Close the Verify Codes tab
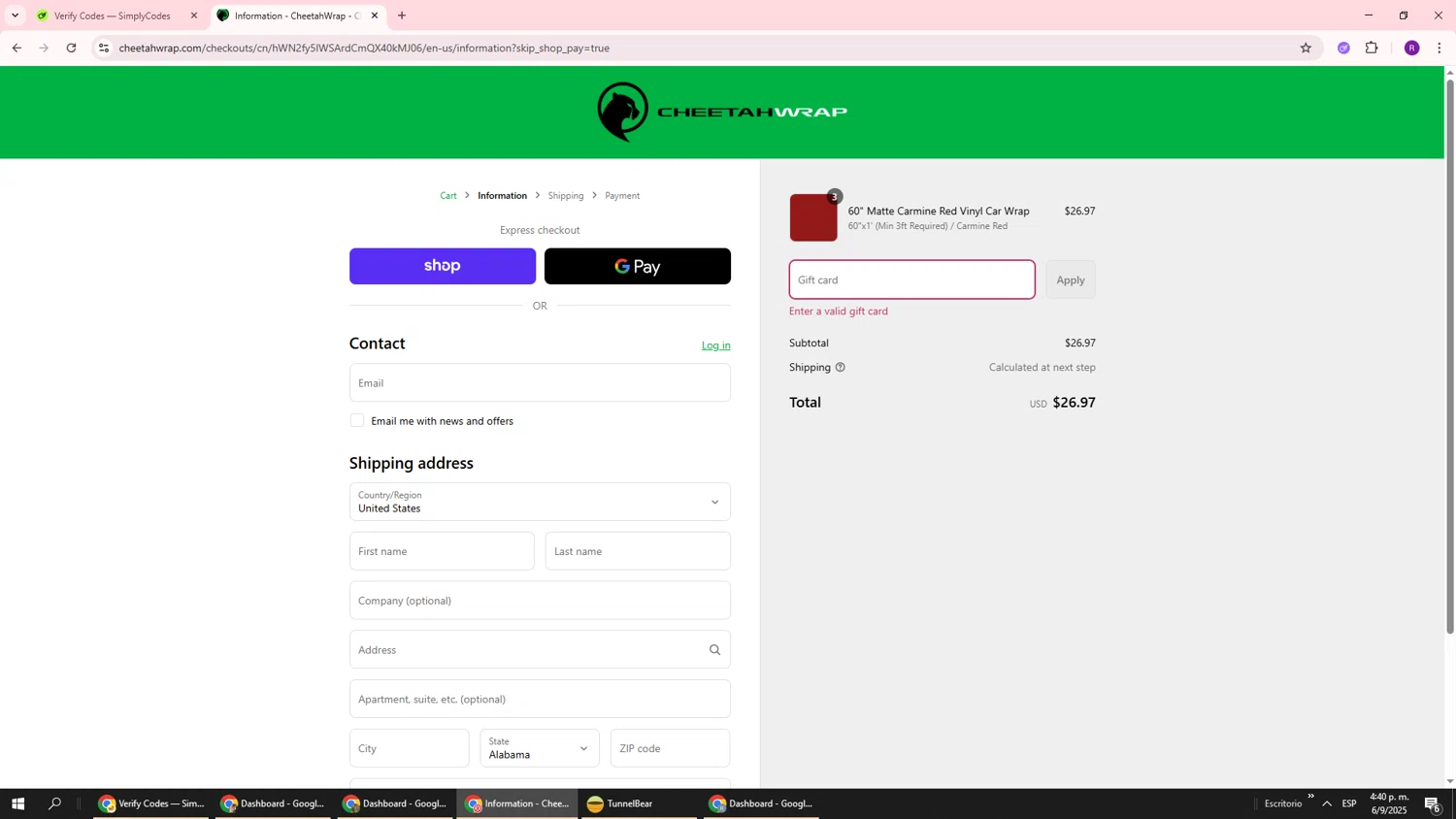This screenshot has width=1456, height=819. pos(193,16)
